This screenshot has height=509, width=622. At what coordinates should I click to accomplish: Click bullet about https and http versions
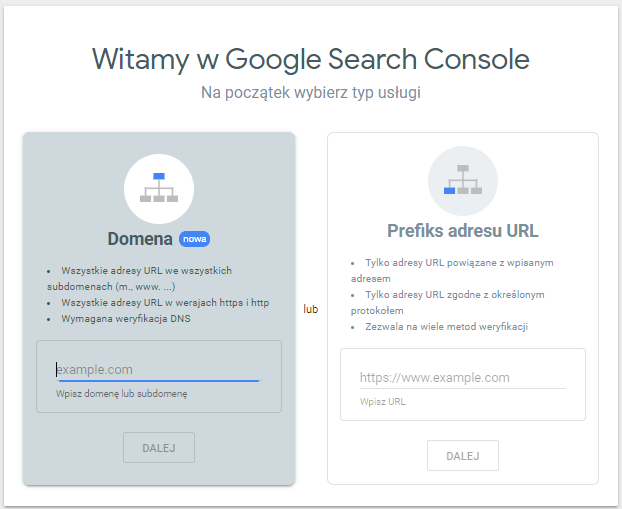click(x=164, y=302)
